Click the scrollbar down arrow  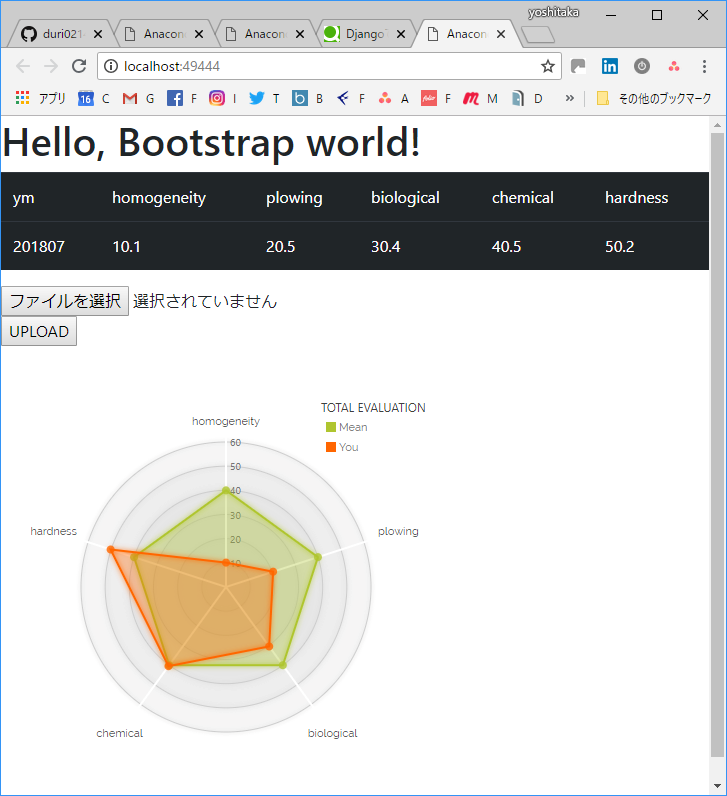[717, 785]
